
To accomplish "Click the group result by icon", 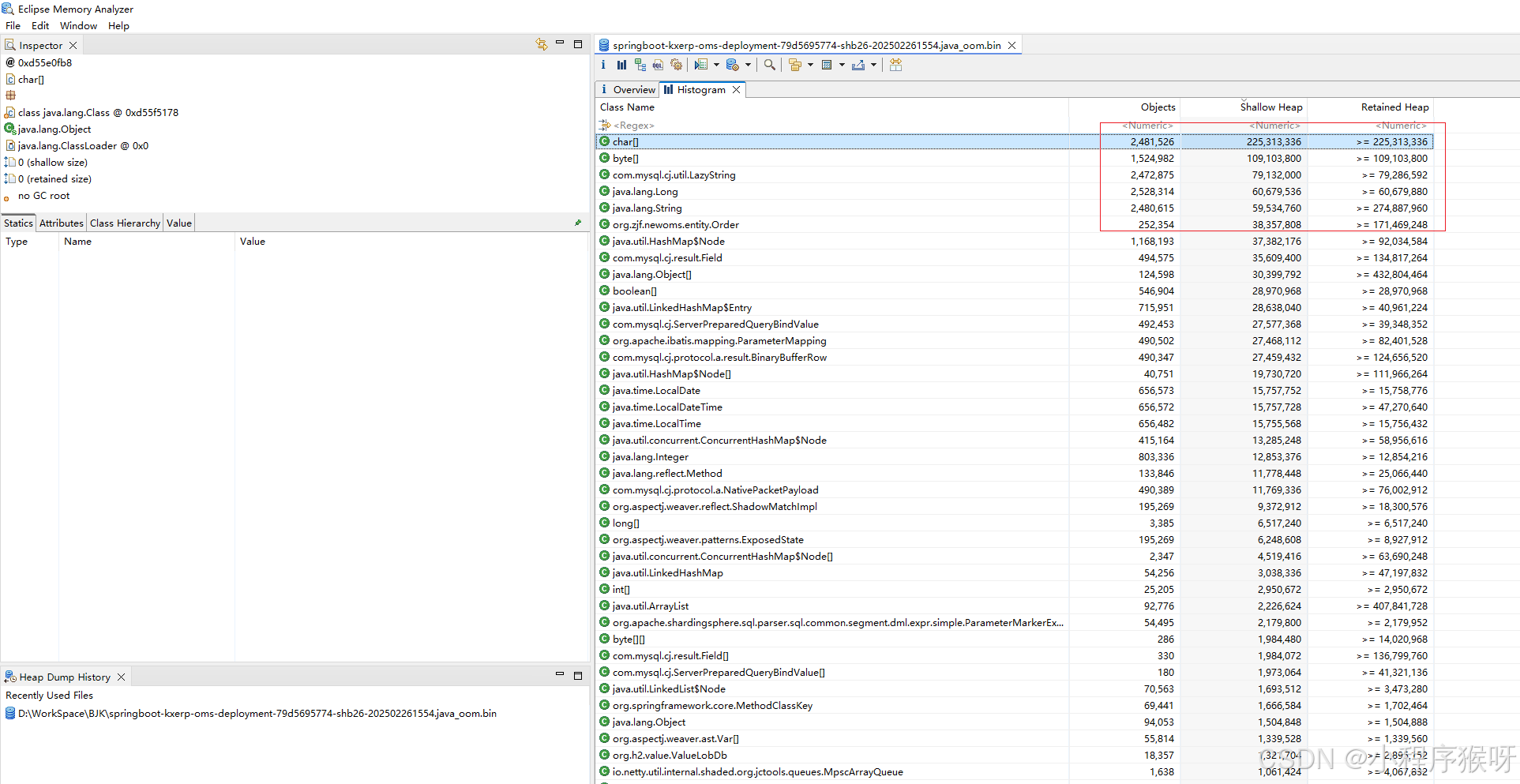I will (x=794, y=65).
